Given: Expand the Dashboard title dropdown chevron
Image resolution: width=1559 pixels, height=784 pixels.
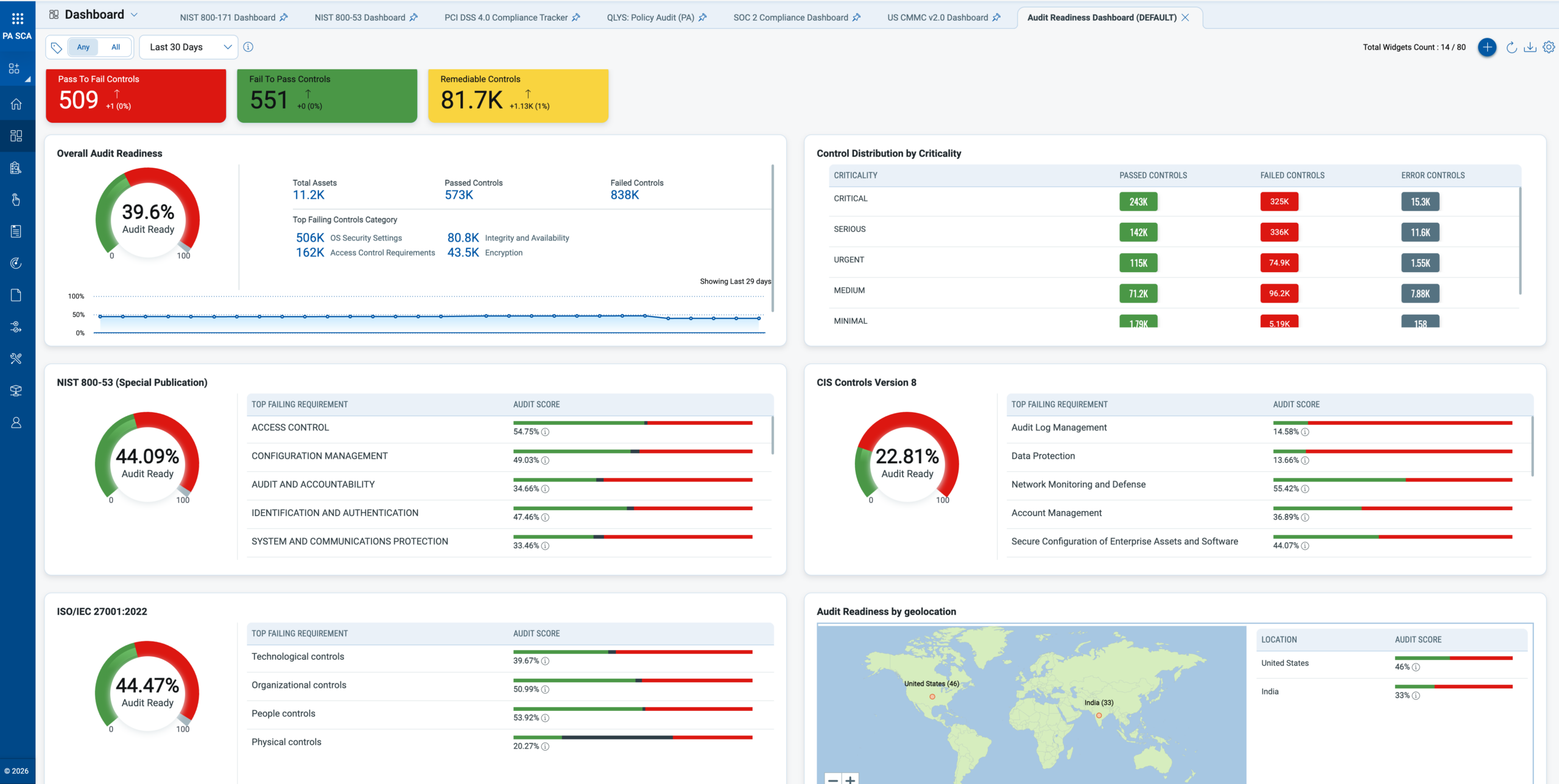Looking at the screenshot, I should pyautogui.click(x=135, y=15).
